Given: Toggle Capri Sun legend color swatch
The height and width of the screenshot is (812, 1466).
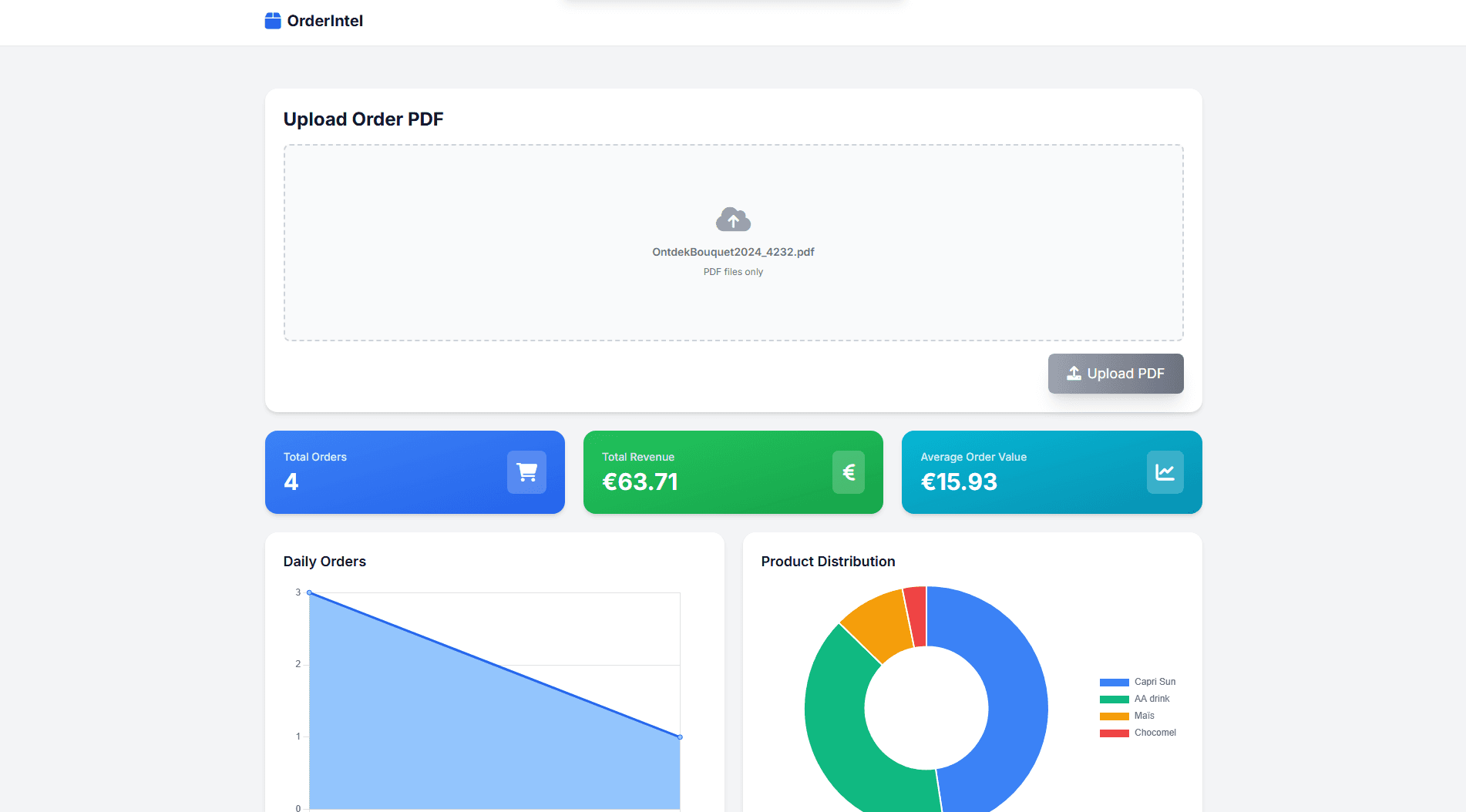Looking at the screenshot, I should tap(1114, 683).
